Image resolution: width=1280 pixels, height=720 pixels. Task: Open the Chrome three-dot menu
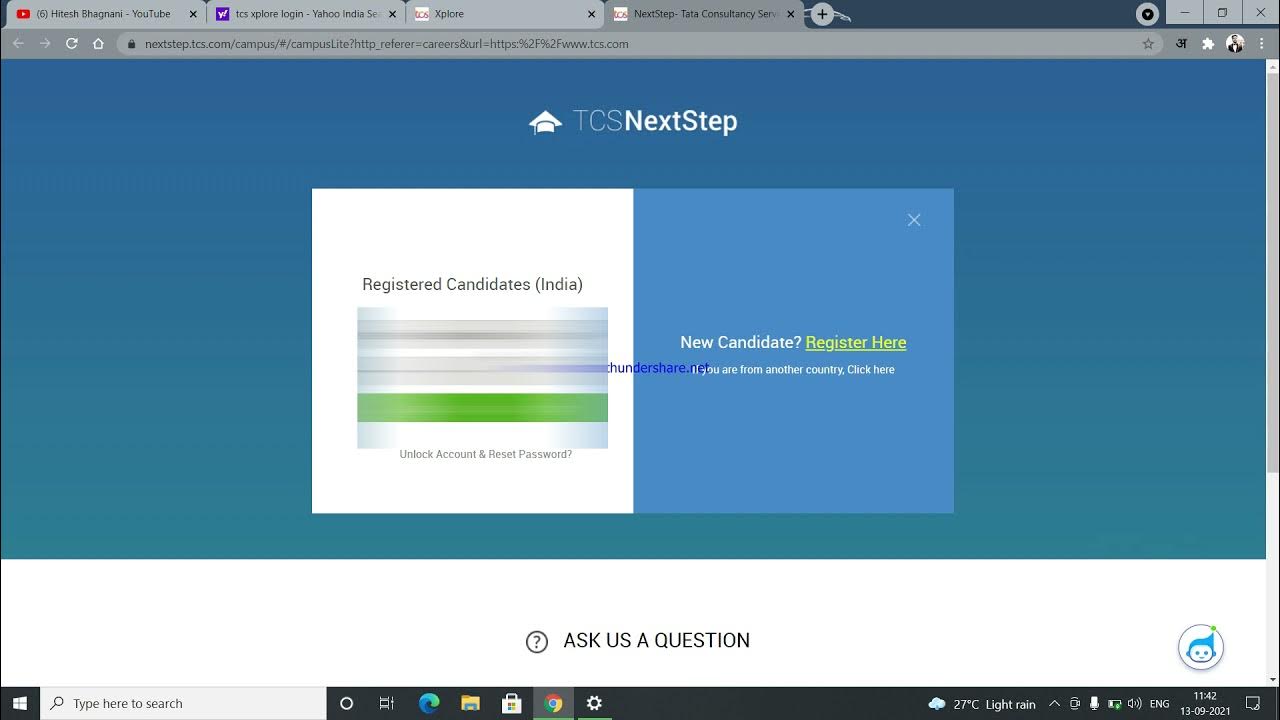click(x=1262, y=44)
